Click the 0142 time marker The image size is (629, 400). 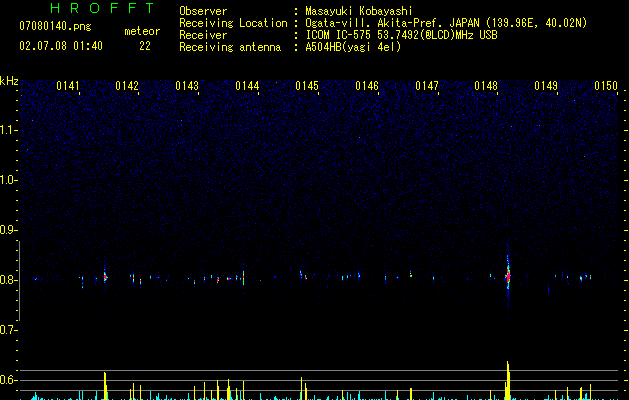click(x=127, y=86)
